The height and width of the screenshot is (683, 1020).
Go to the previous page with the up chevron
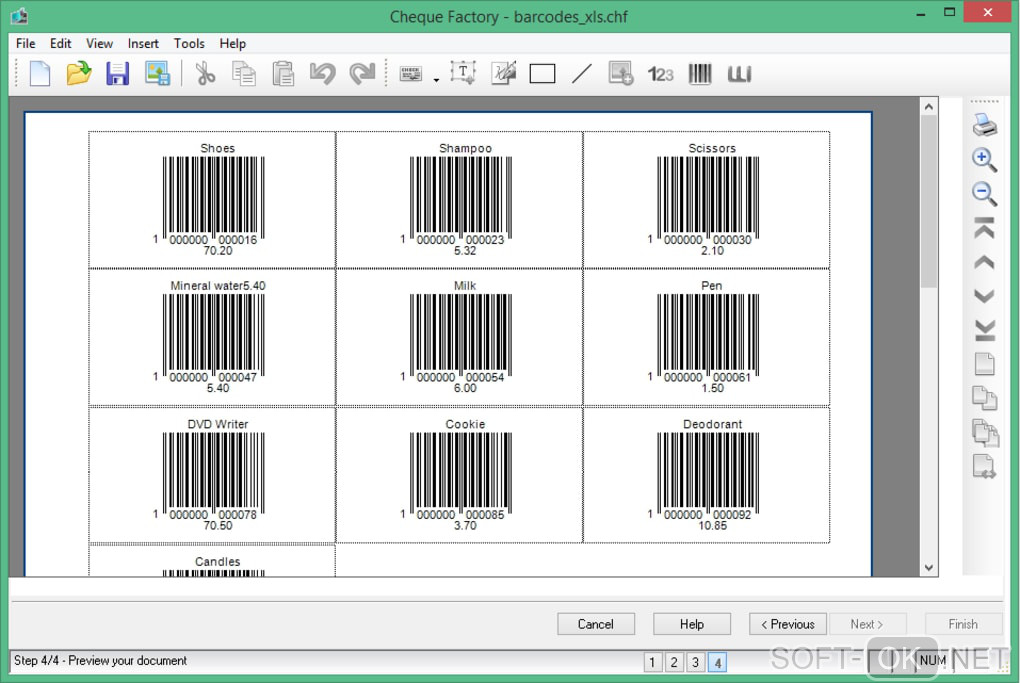984,262
